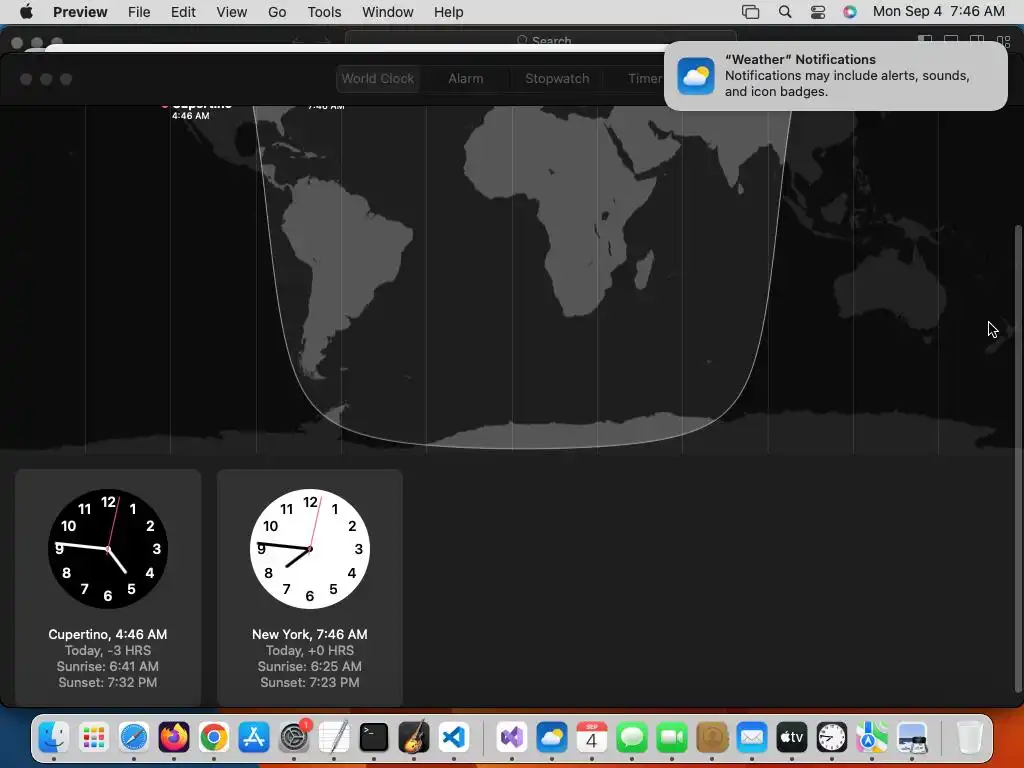Image resolution: width=1024 pixels, height=768 pixels.
Task: Open the Window menu
Action: [x=388, y=12]
